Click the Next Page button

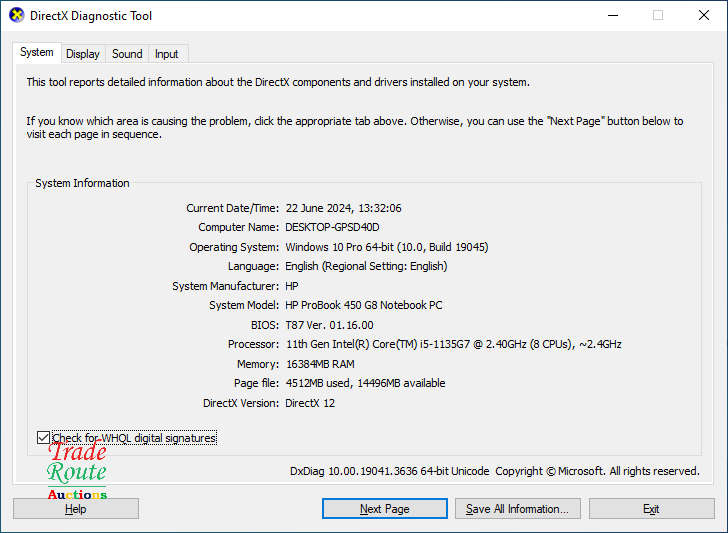[384, 509]
